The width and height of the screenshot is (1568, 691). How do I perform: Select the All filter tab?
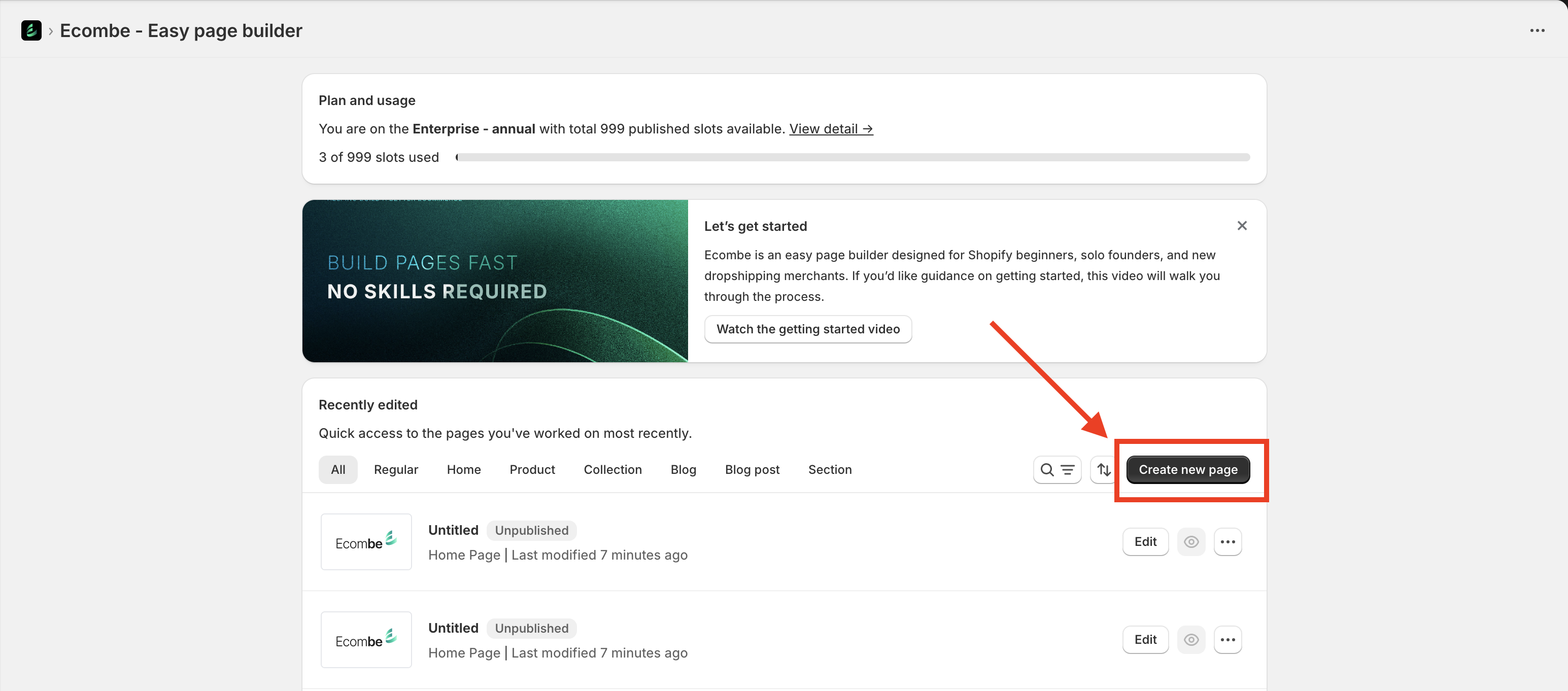pos(338,469)
